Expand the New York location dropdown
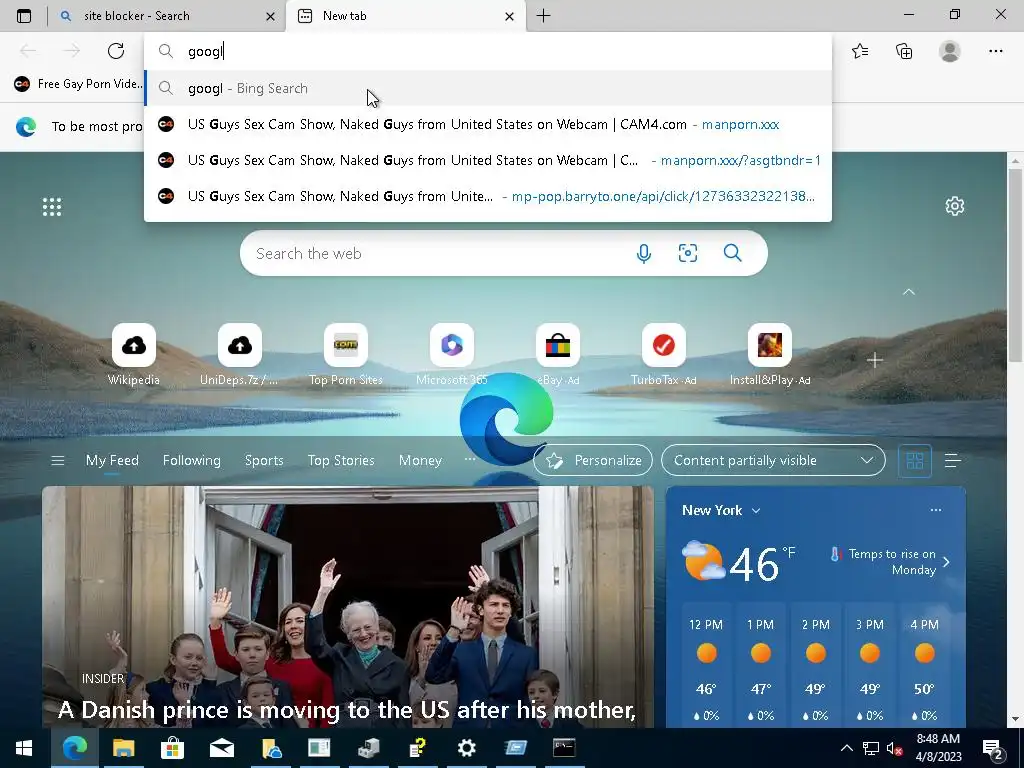Image resolution: width=1024 pixels, height=768 pixels. pyautogui.click(x=721, y=511)
